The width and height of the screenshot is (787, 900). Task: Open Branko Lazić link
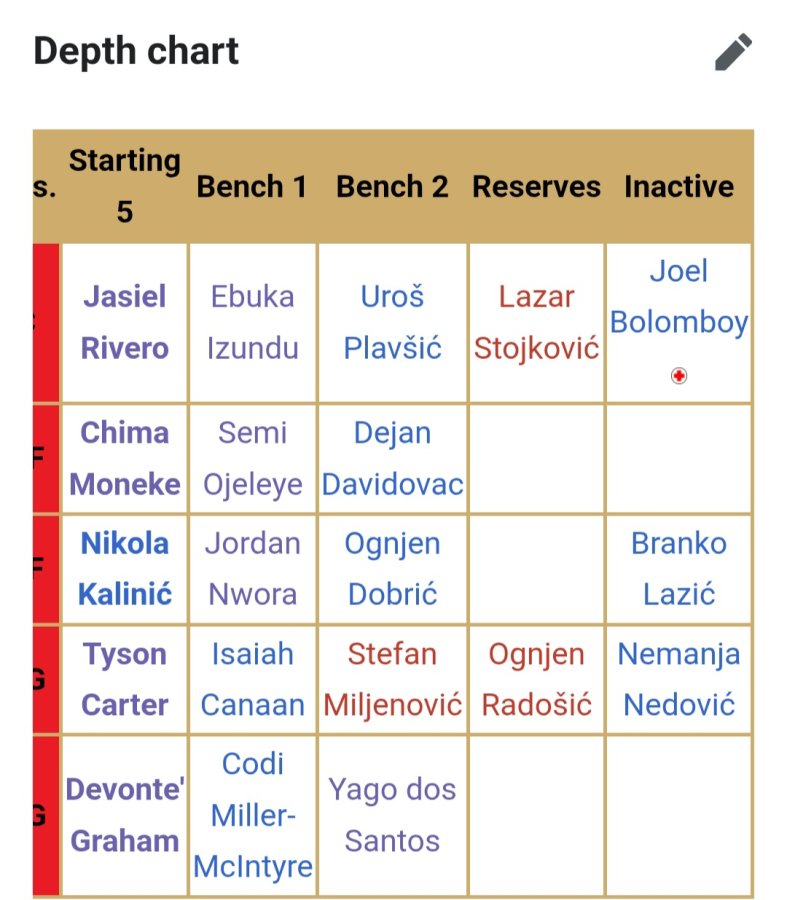coord(679,569)
